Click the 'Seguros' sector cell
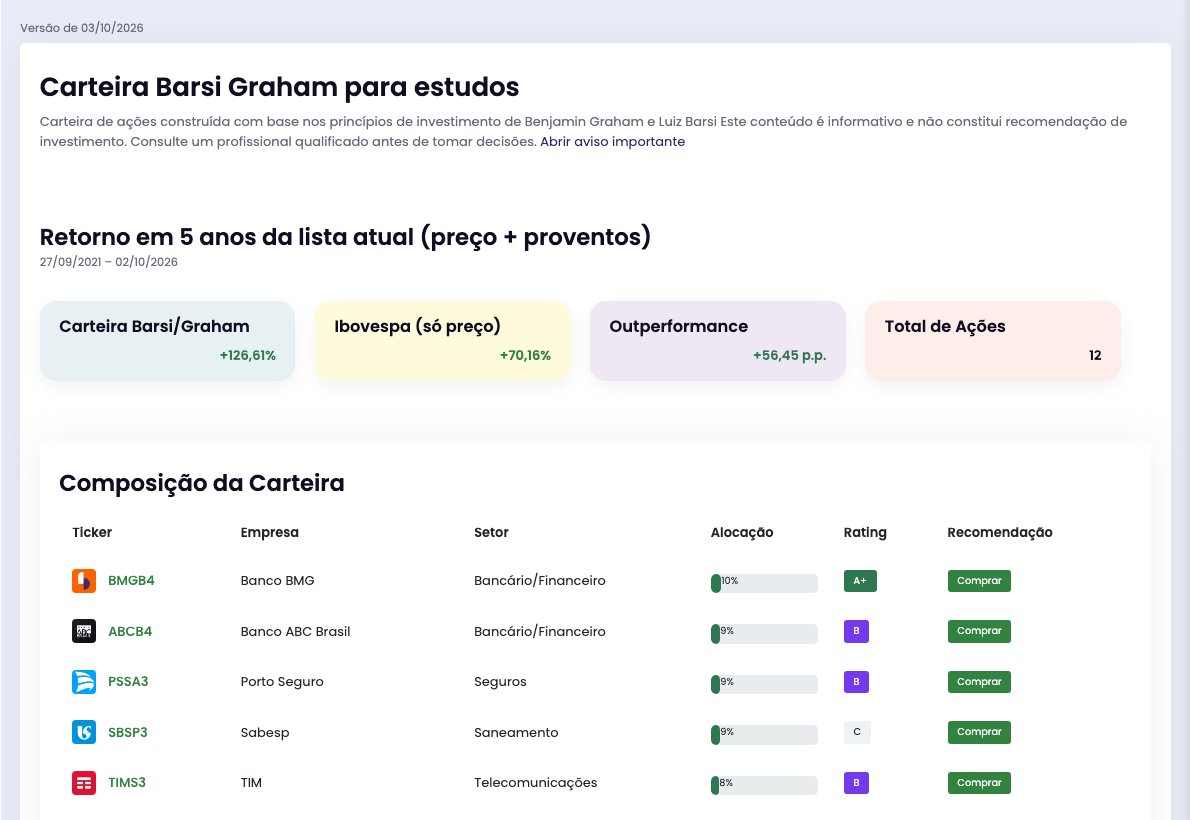This screenshot has height=820, width=1190. [500, 682]
